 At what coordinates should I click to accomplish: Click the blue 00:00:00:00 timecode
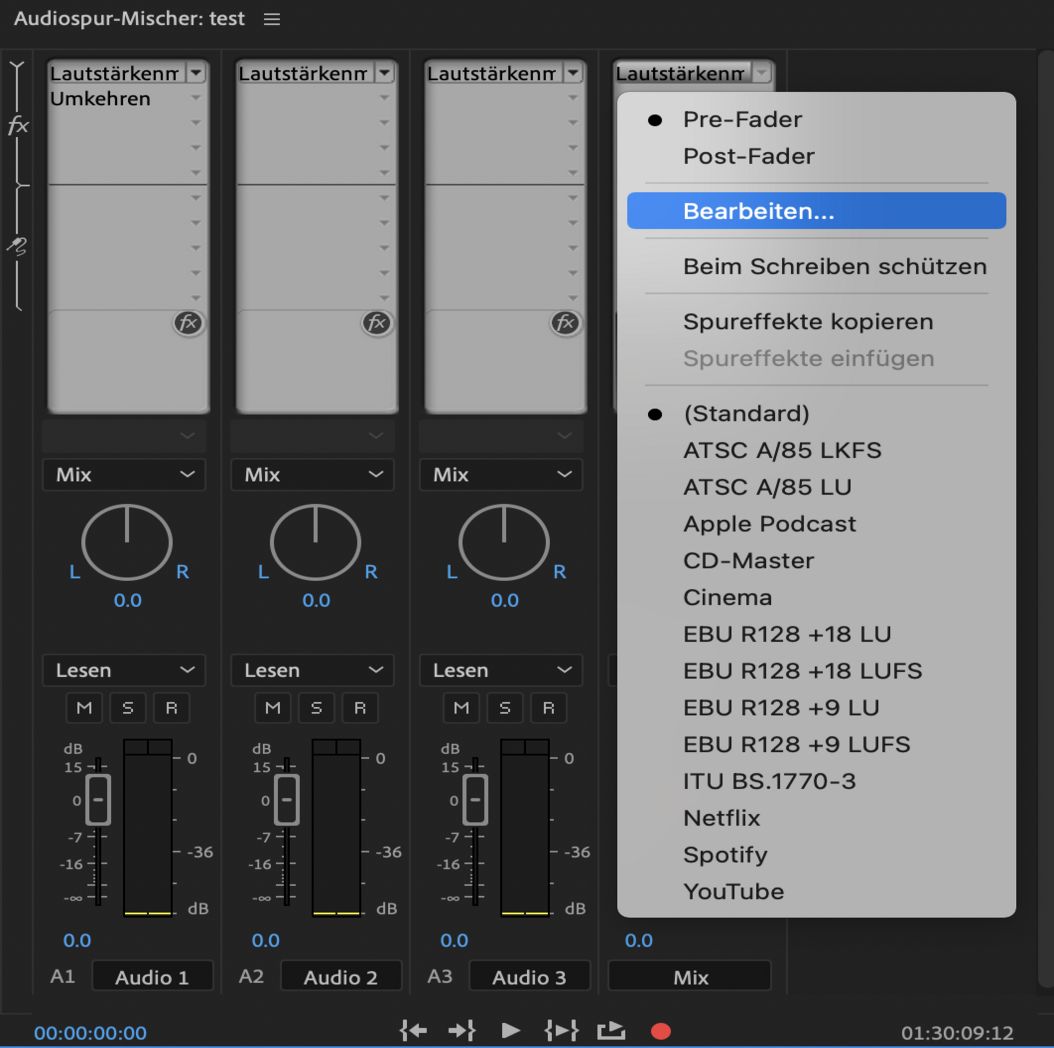pos(90,1033)
